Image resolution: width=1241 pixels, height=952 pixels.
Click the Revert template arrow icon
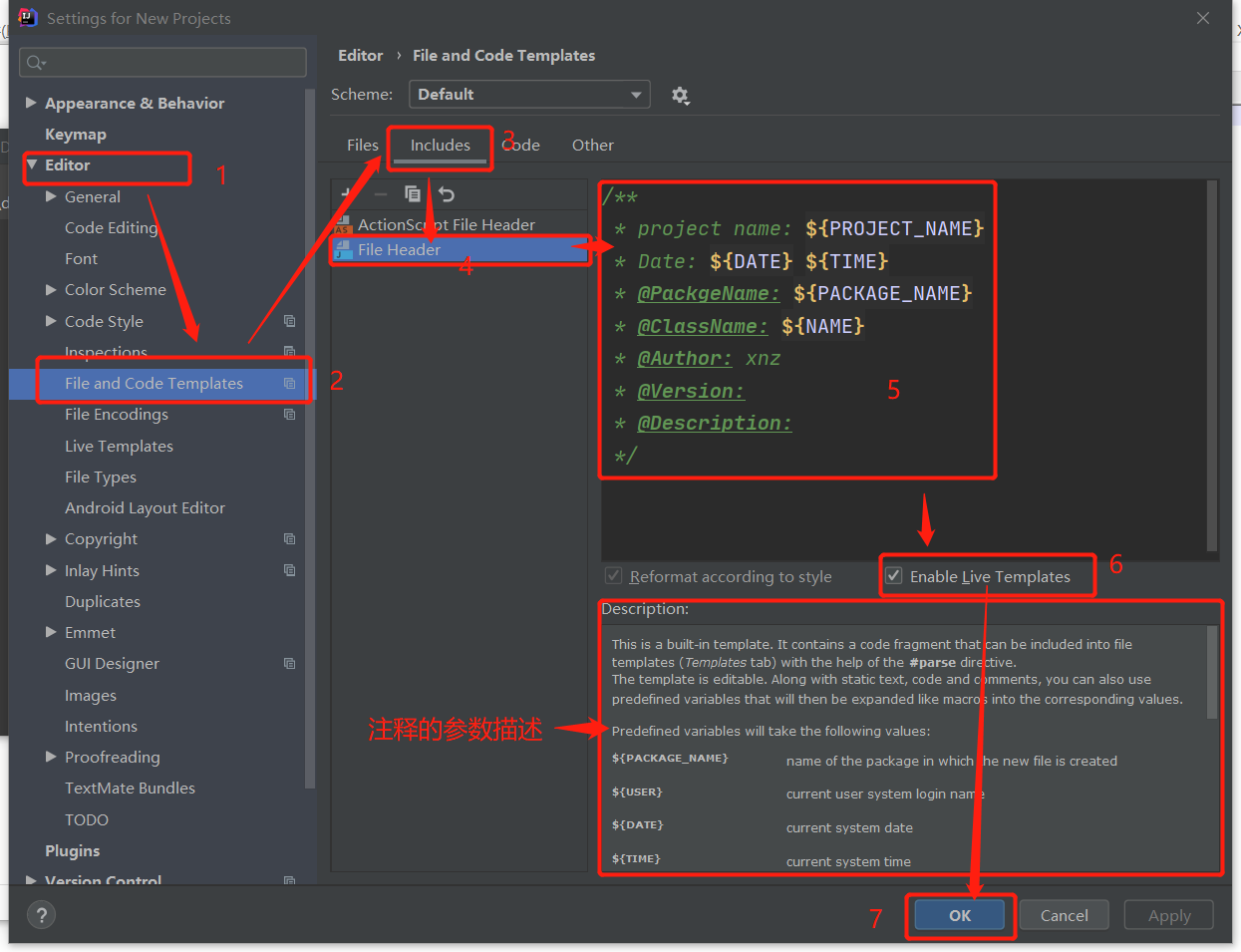447,194
